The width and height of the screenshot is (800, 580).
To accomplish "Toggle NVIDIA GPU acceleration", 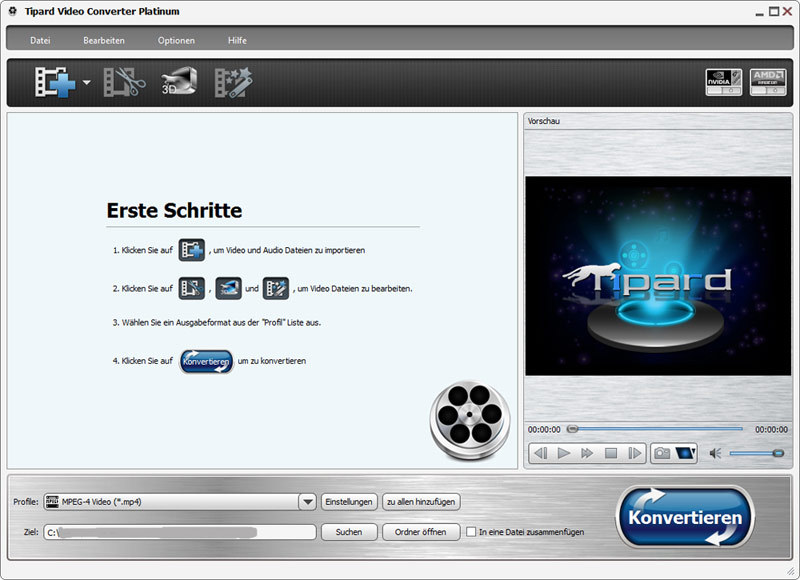I will click(723, 82).
